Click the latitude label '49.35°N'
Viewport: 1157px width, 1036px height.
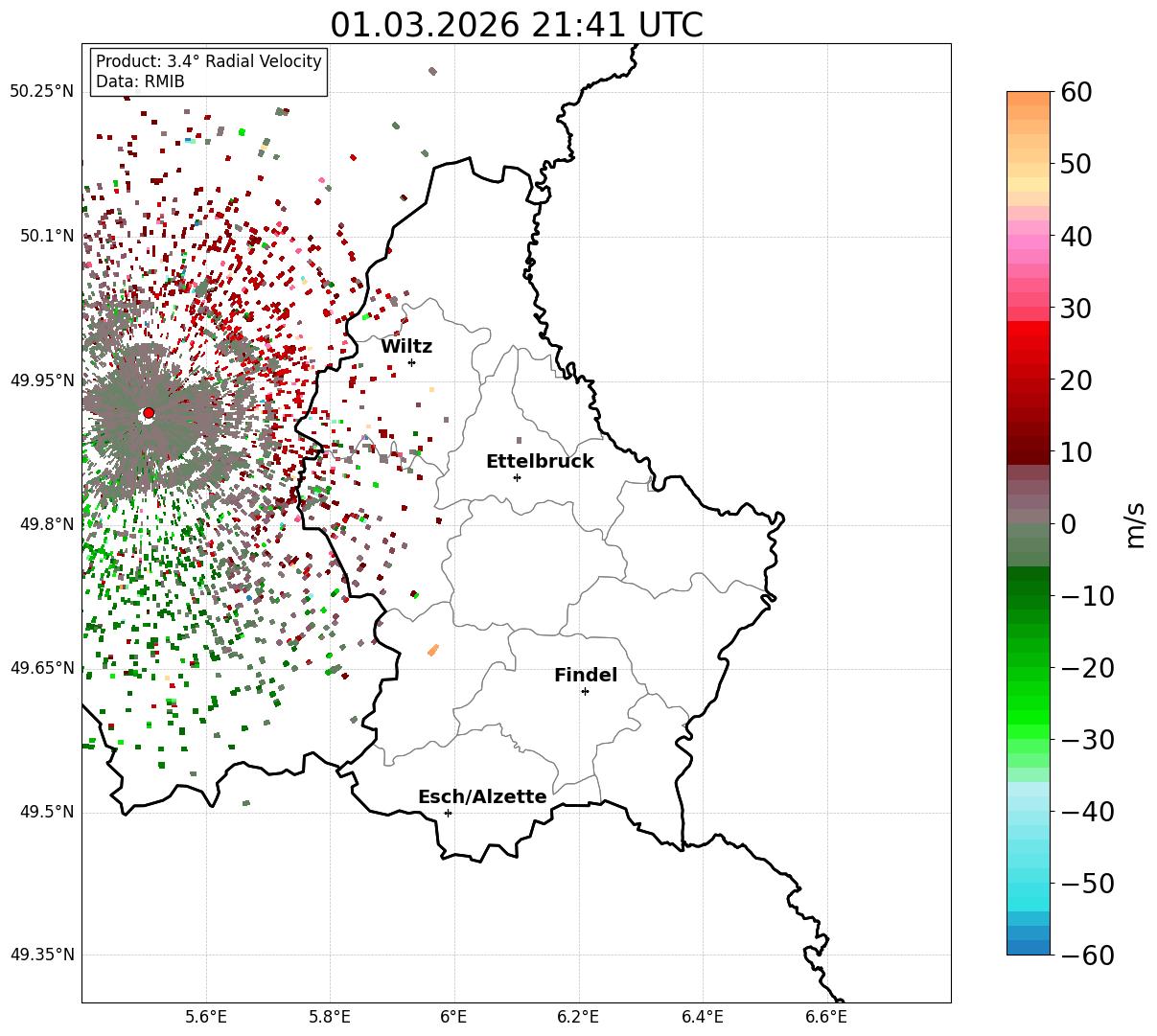click(x=41, y=955)
